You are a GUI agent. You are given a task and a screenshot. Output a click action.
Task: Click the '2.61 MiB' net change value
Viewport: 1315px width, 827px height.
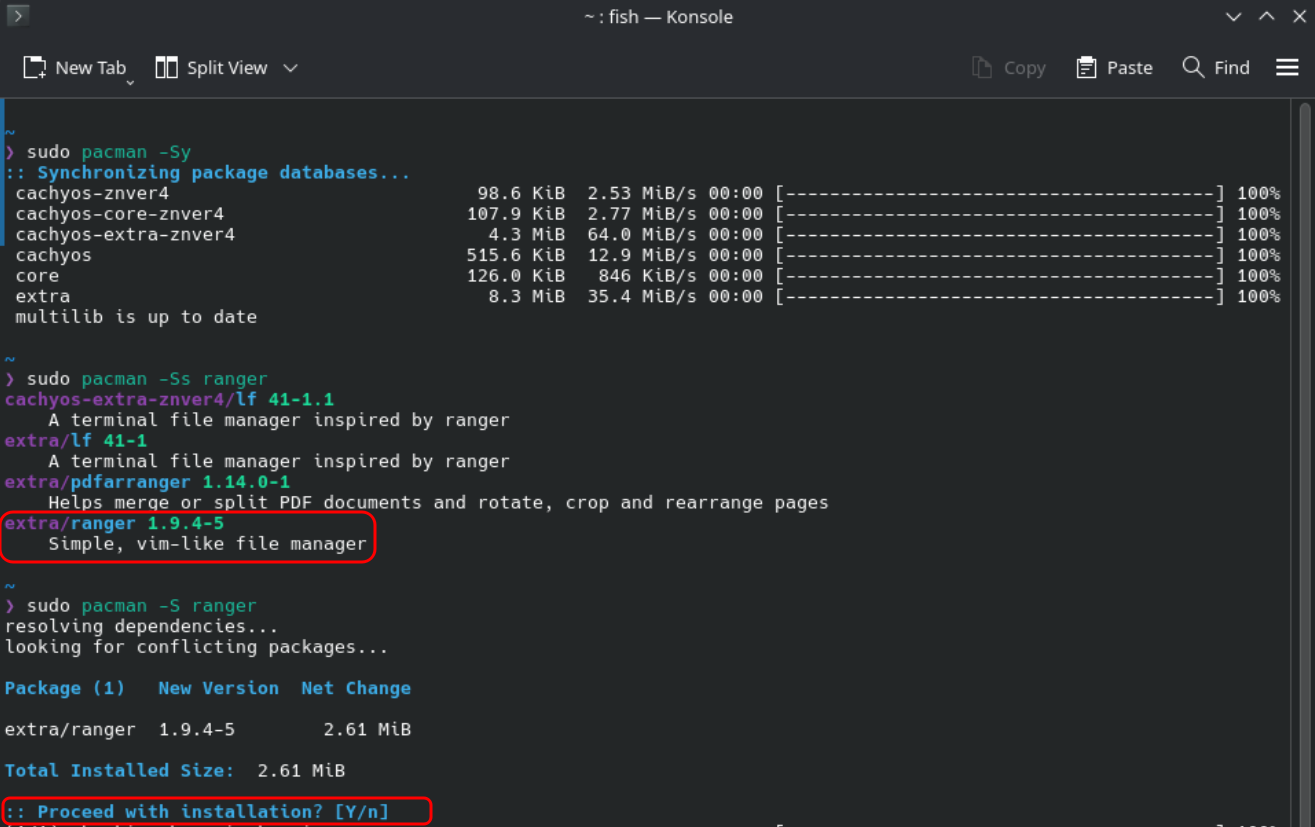(x=367, y=730)
